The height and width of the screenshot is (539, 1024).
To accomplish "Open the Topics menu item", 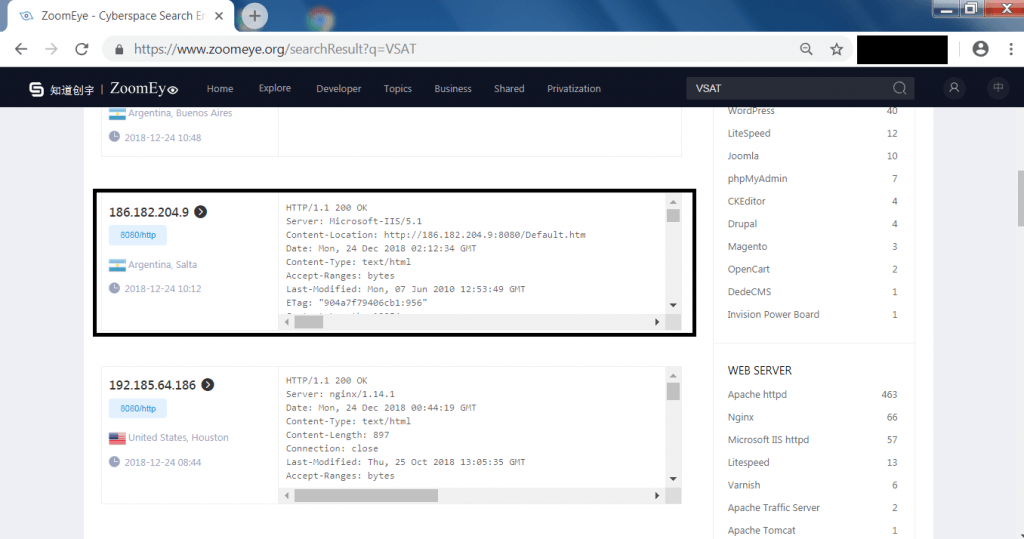I will (x=398, y=88).
